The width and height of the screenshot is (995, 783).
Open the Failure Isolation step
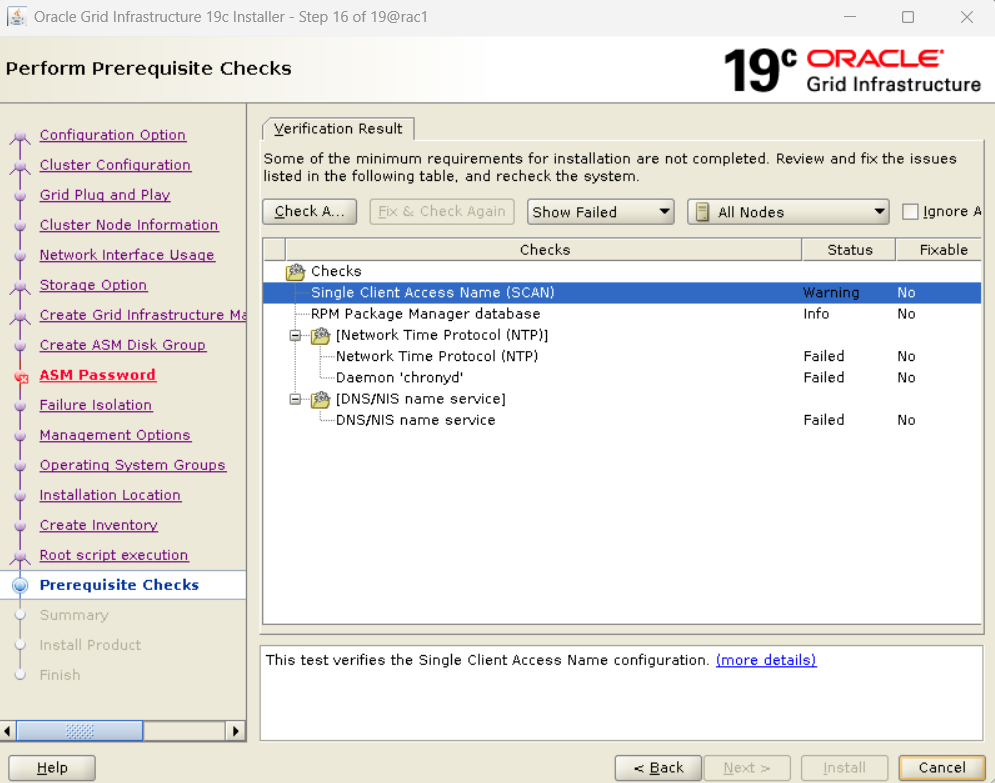(96, 405)
